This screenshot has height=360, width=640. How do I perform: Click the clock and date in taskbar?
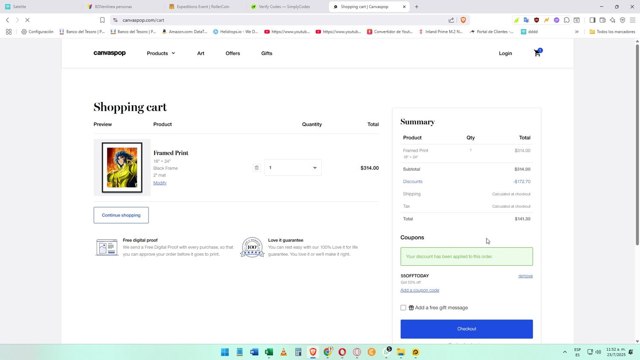pyautogui.click(x=615, y=352)
